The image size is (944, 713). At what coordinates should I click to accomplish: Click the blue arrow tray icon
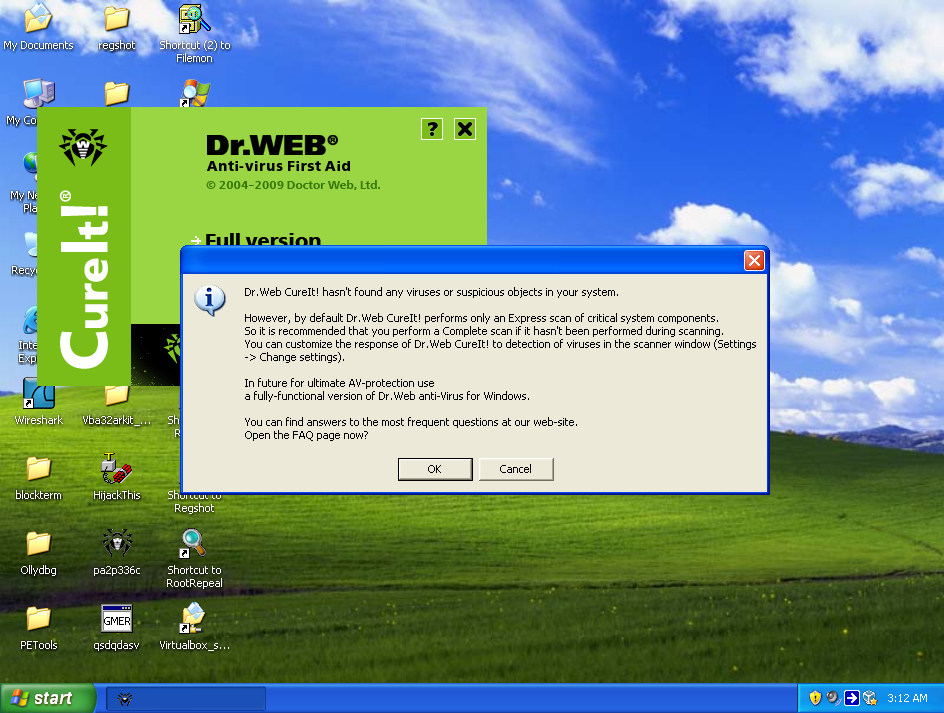(x=851, y=698)
